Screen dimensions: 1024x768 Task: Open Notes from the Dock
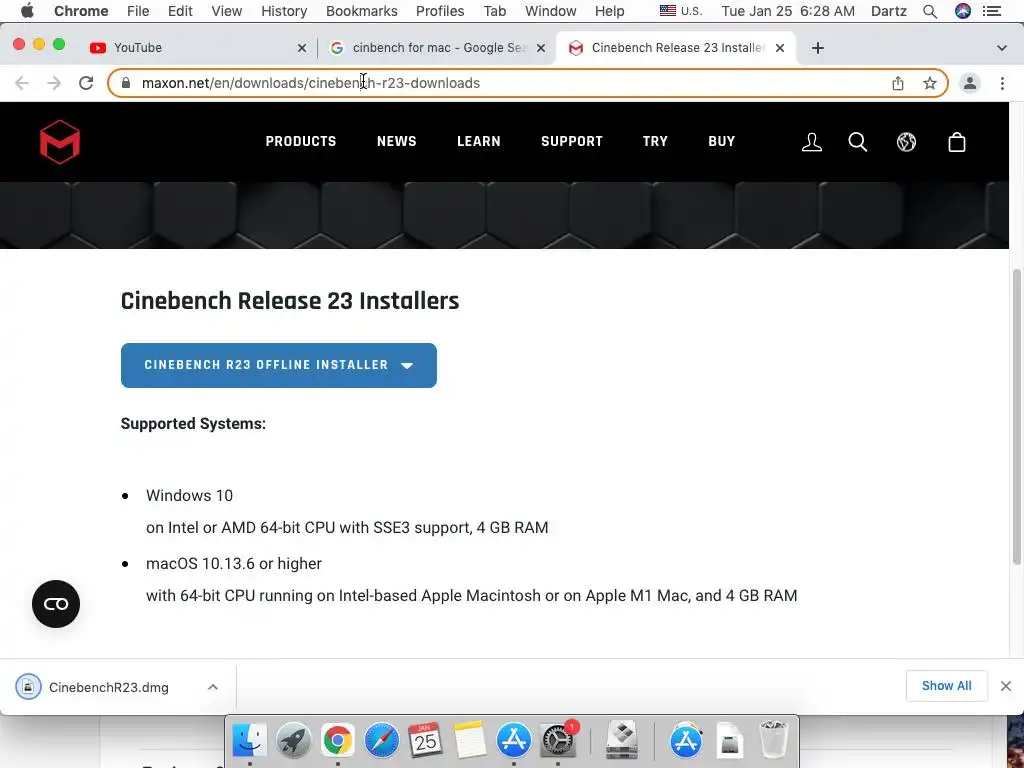point(470,740)
